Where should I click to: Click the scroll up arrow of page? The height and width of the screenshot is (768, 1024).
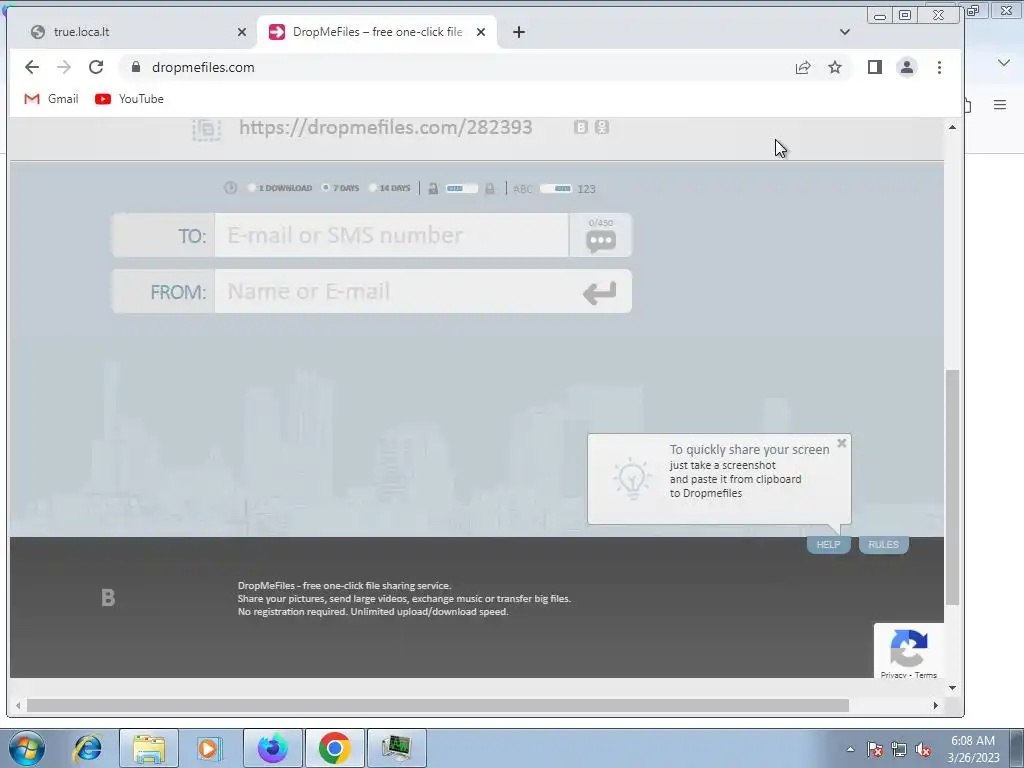point(952,127)
